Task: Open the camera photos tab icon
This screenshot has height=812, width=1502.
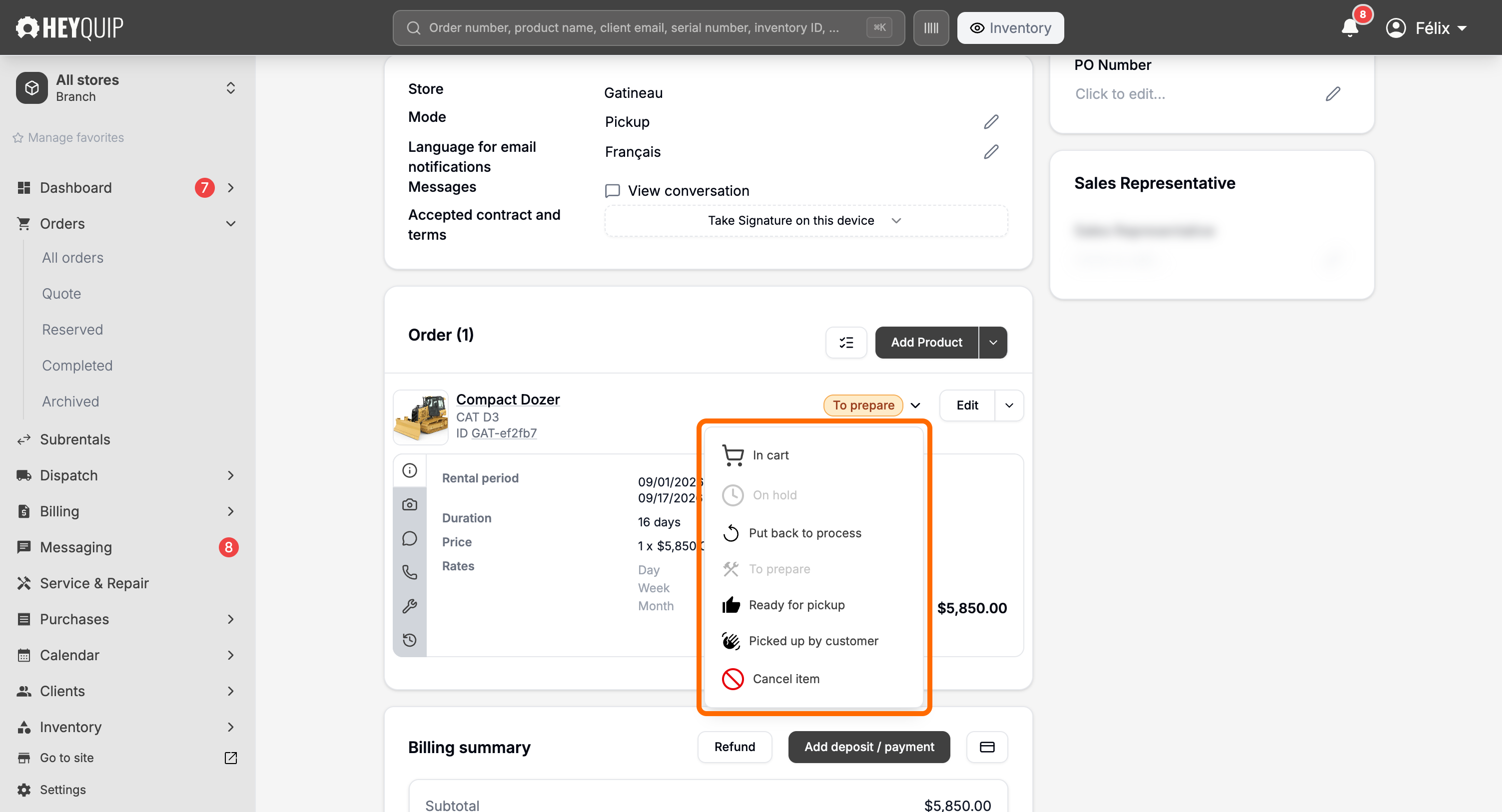Action: (410, 505)
